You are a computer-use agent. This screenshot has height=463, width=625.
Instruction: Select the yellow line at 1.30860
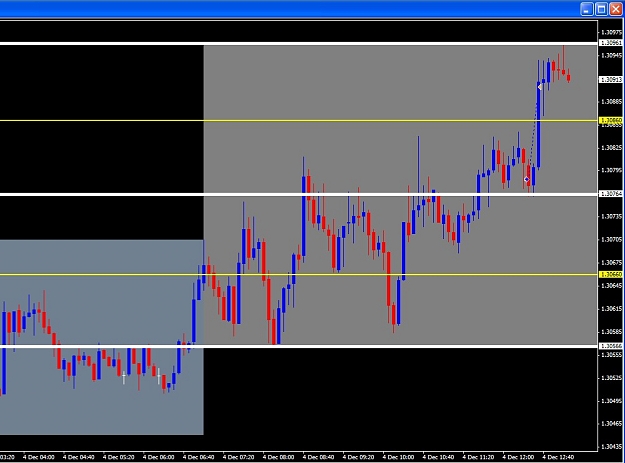tap(298, 120)
